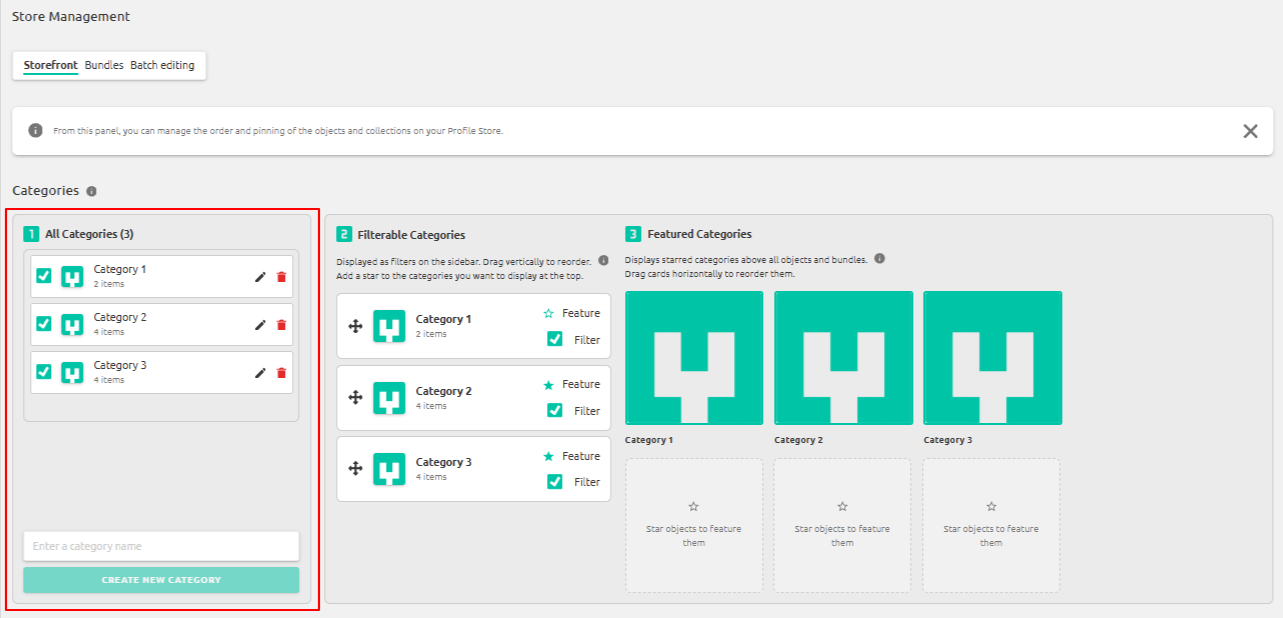Delete Category 3 using the trash icon

281,373
